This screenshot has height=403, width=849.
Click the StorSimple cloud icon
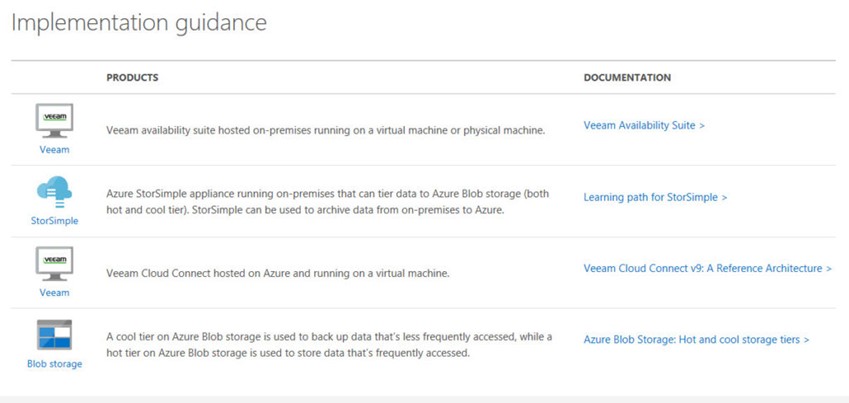54,192
